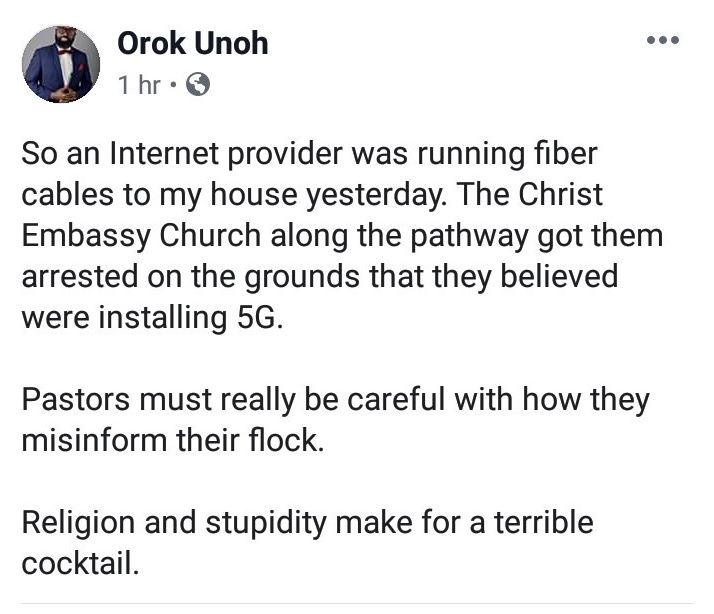Screen dimensions: 714x614
Task: Click the public globe privacy icon
Action: click(x=198, y=85)
